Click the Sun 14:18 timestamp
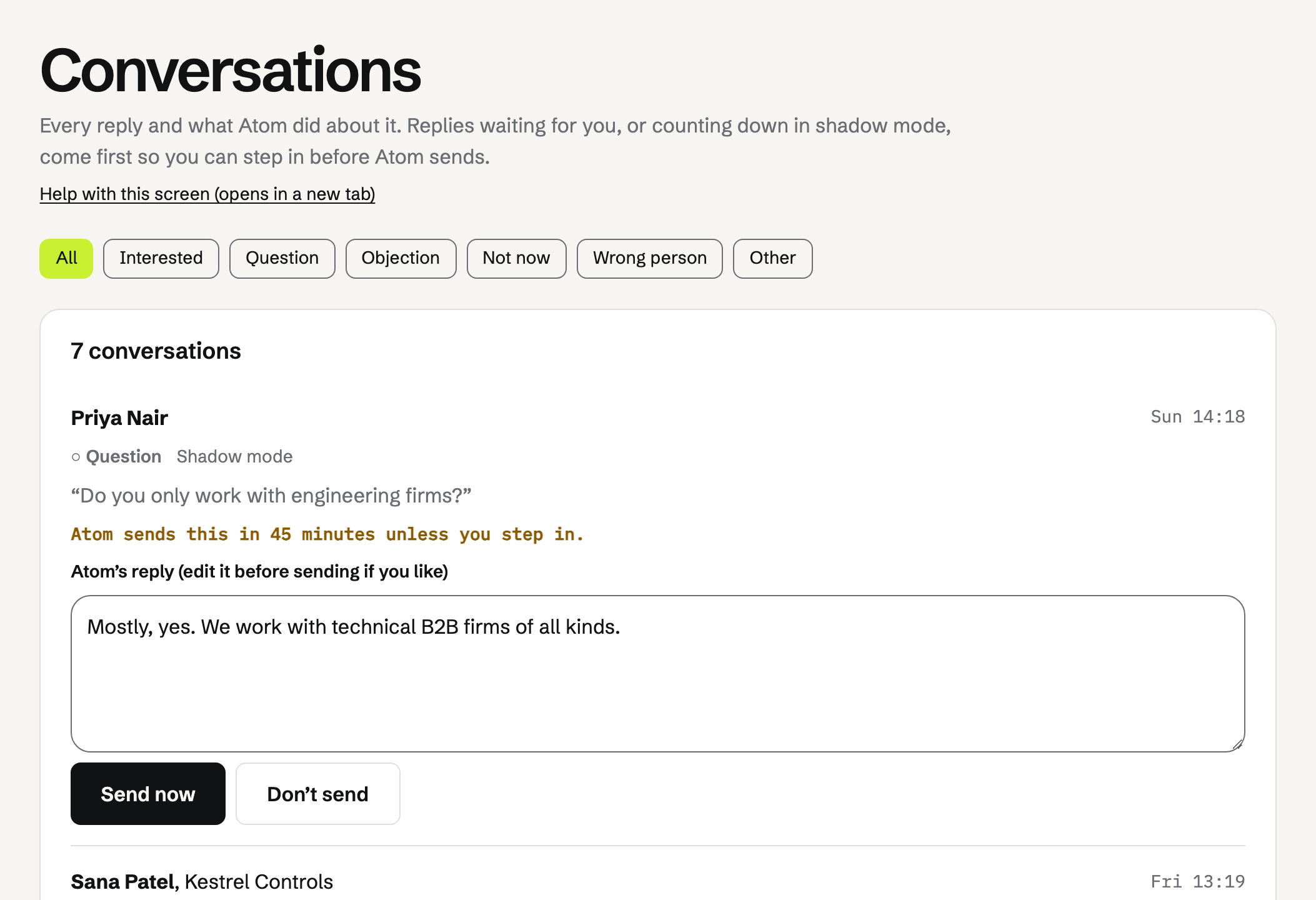Image resolution: width=1316 pixels, height=900 pixels. pyautogui.click(x=1198, y=417)
